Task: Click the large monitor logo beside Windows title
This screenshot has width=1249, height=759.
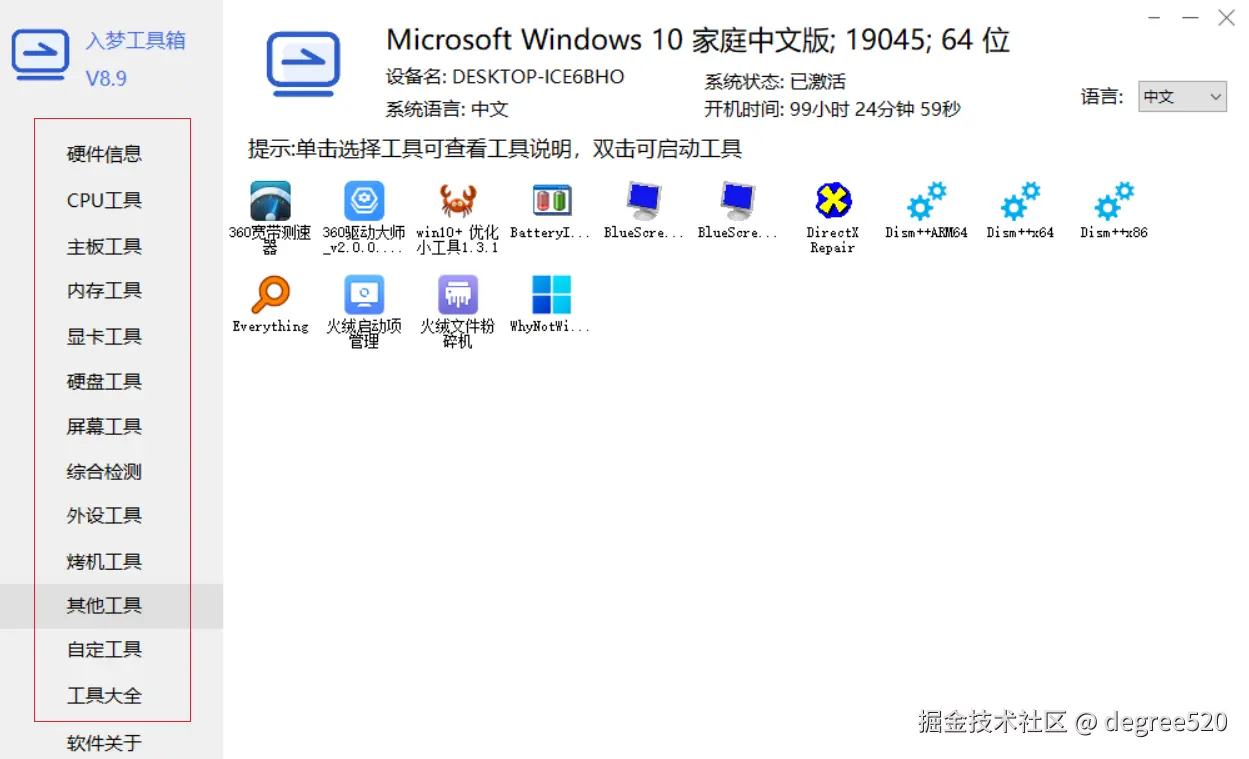Action: [x=303, y=64]
